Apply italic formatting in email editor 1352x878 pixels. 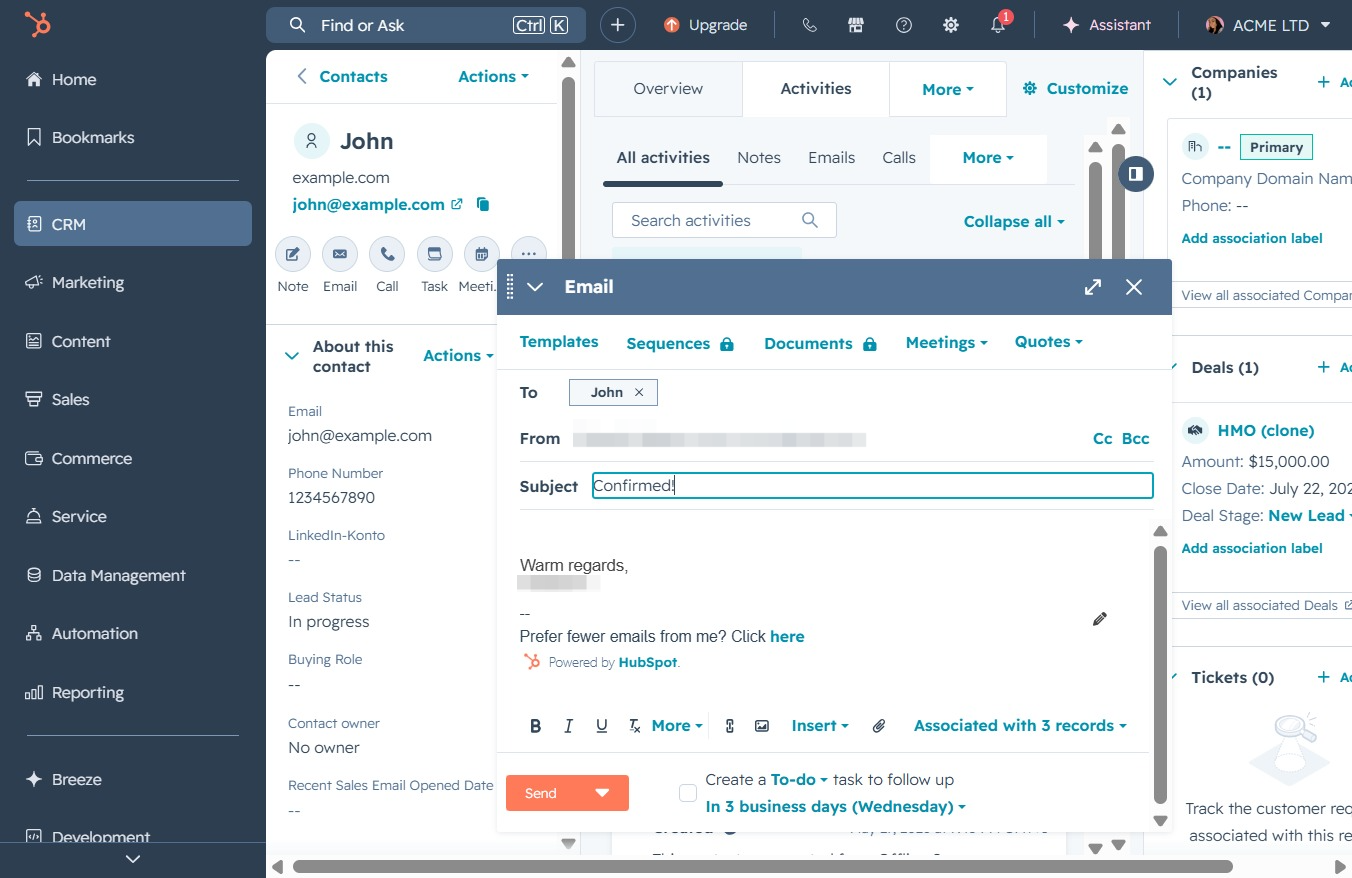tap(568, 726)
